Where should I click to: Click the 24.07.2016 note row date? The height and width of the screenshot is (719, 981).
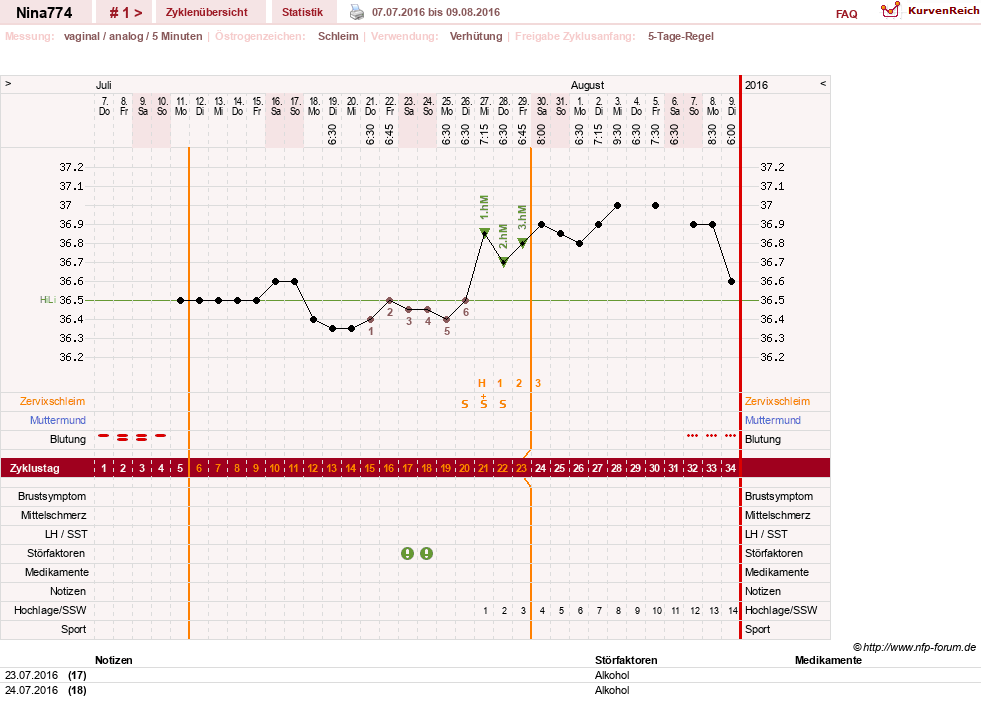click(x=31, y=690)
